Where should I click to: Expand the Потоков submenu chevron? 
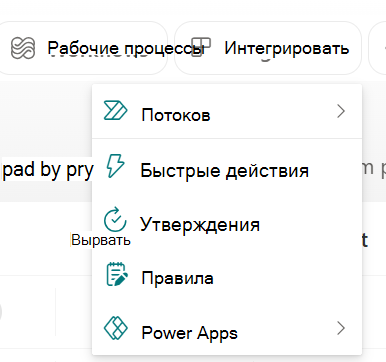click(x=341, y=111)
